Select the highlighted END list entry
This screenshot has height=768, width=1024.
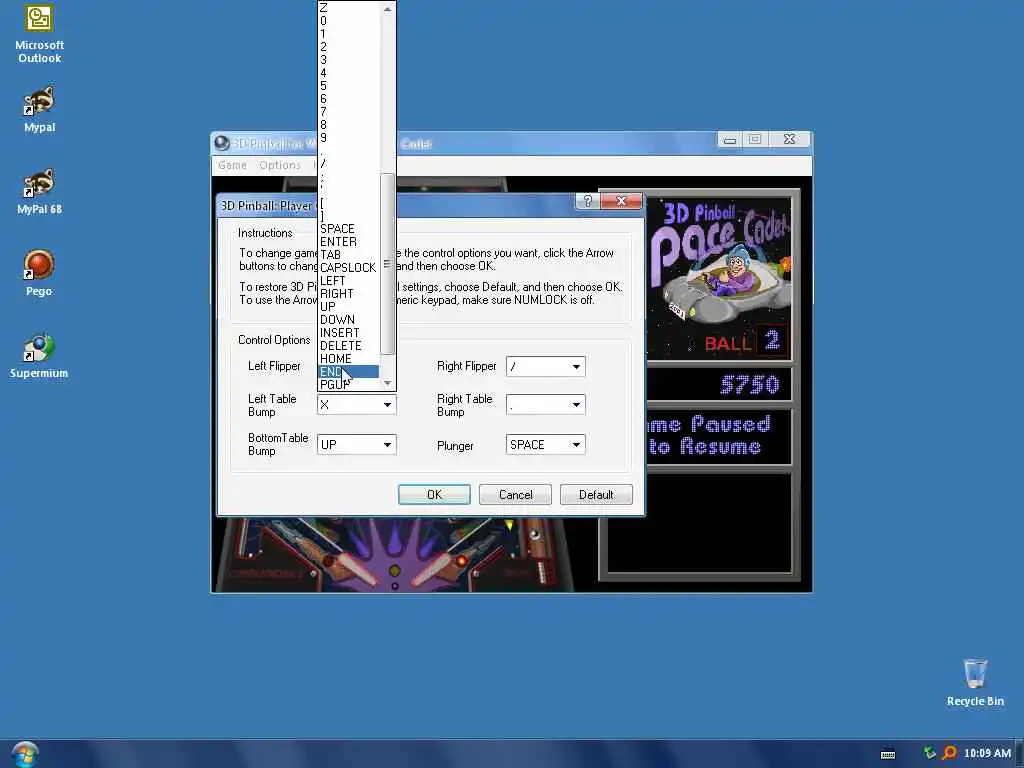348,372
